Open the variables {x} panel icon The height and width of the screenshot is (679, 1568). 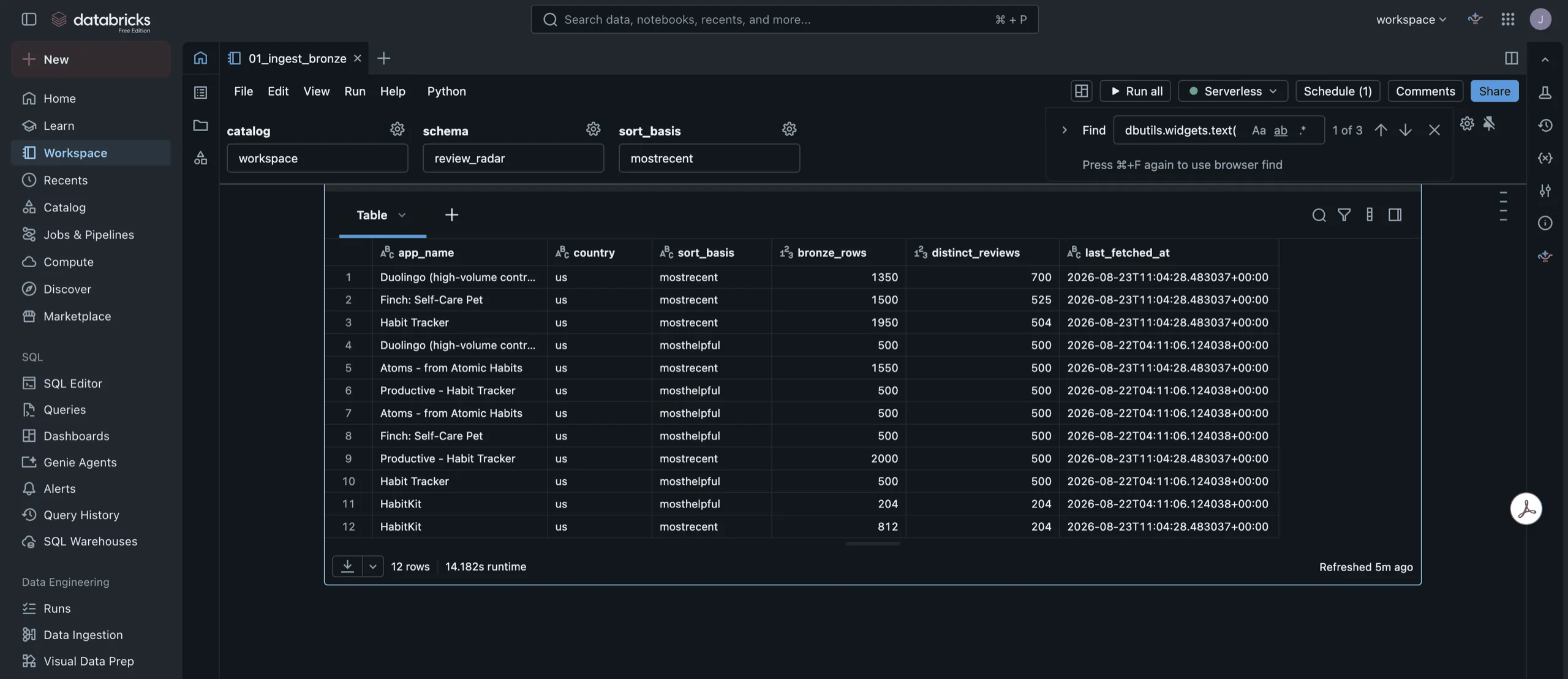coord(1545,158)
